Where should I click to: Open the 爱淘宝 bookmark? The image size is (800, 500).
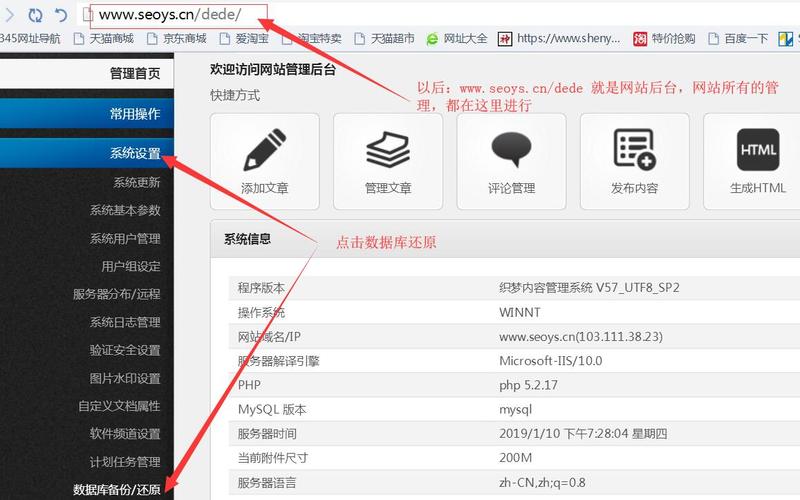click(x=244, y=39)
